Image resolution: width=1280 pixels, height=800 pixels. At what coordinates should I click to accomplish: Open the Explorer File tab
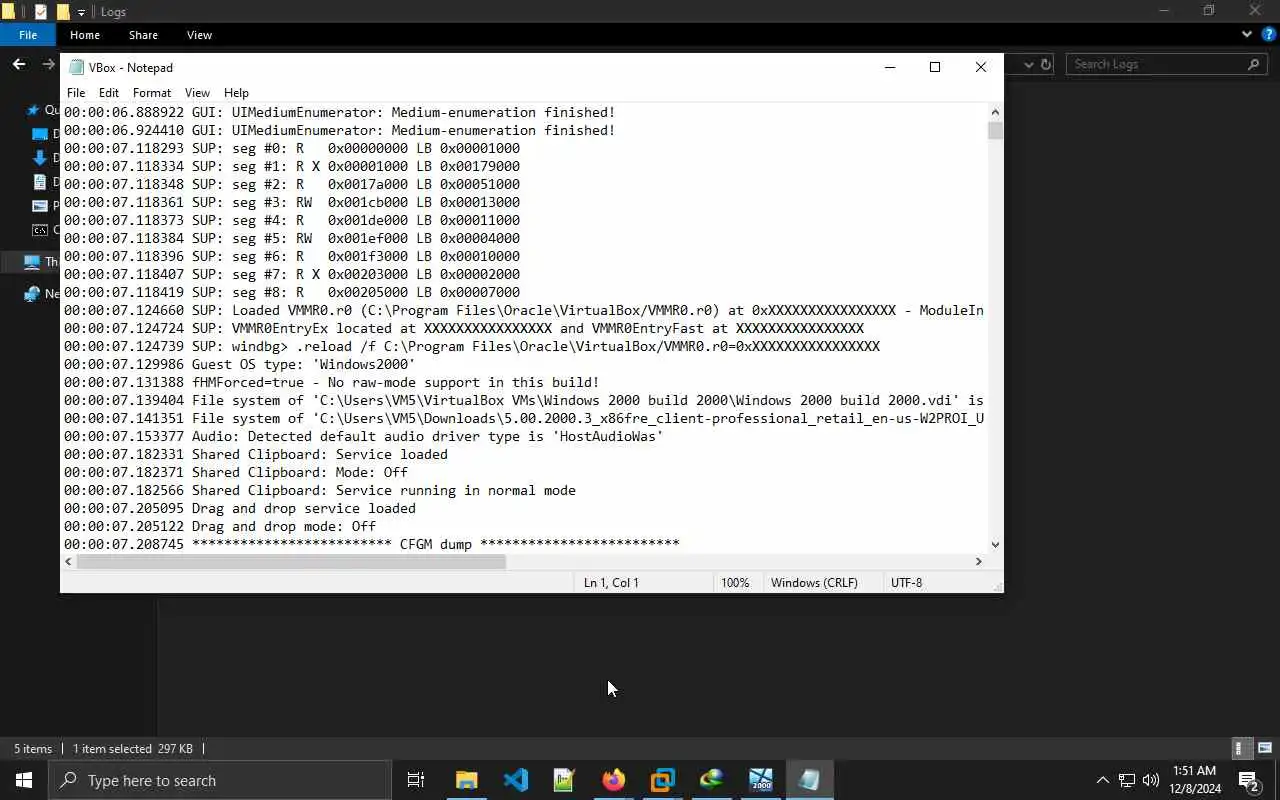pyautogui.click(x=28, y=35)
